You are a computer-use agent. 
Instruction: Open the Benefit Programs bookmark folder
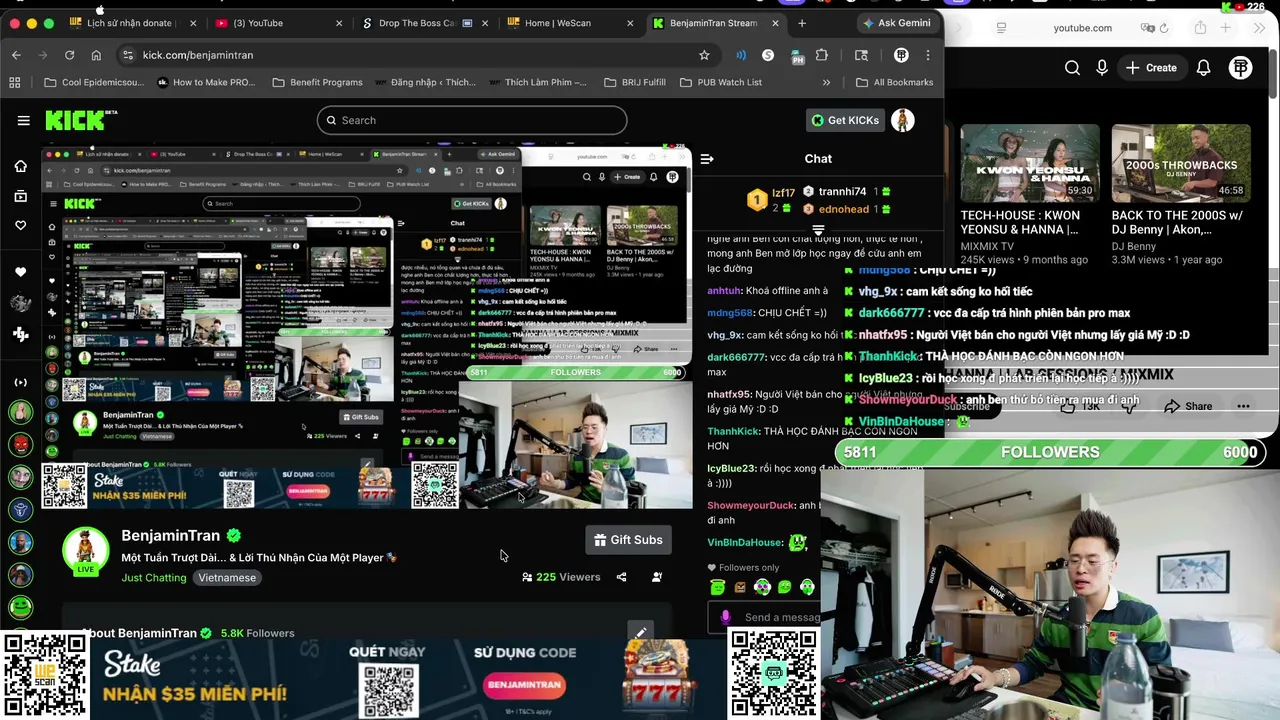(x=317, y=82)
